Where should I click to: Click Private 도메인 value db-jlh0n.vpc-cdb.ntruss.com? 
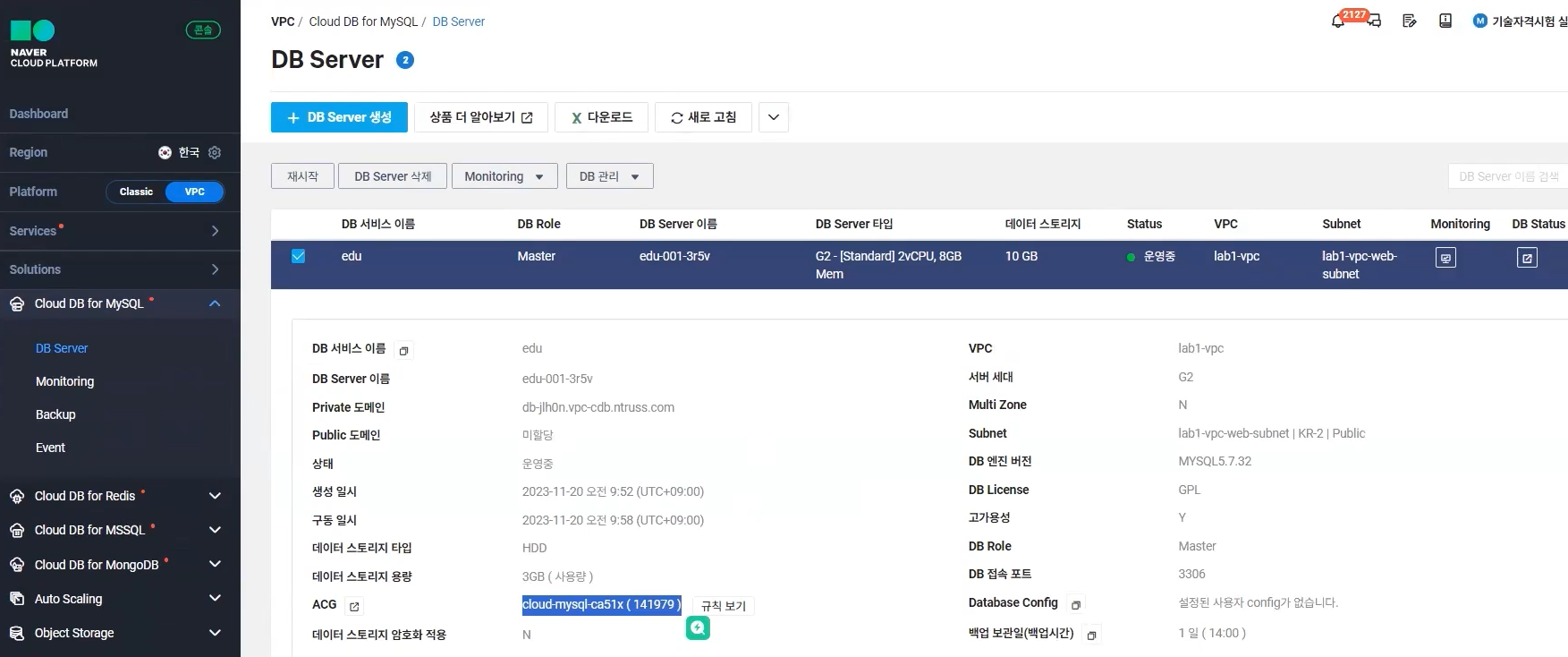click(598, 407)
